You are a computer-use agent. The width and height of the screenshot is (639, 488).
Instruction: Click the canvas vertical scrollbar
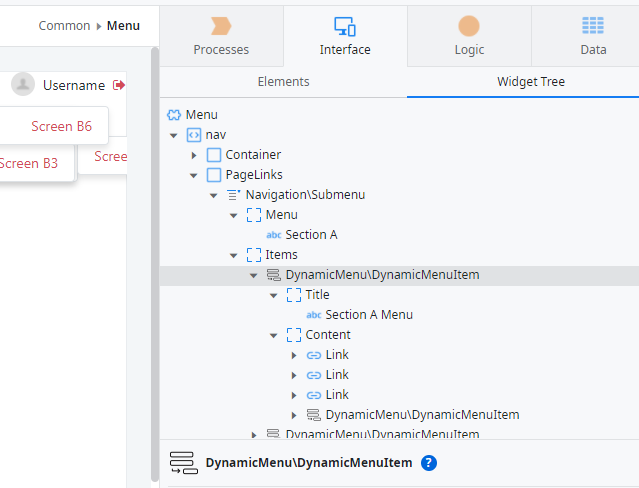tap(155, 264)
